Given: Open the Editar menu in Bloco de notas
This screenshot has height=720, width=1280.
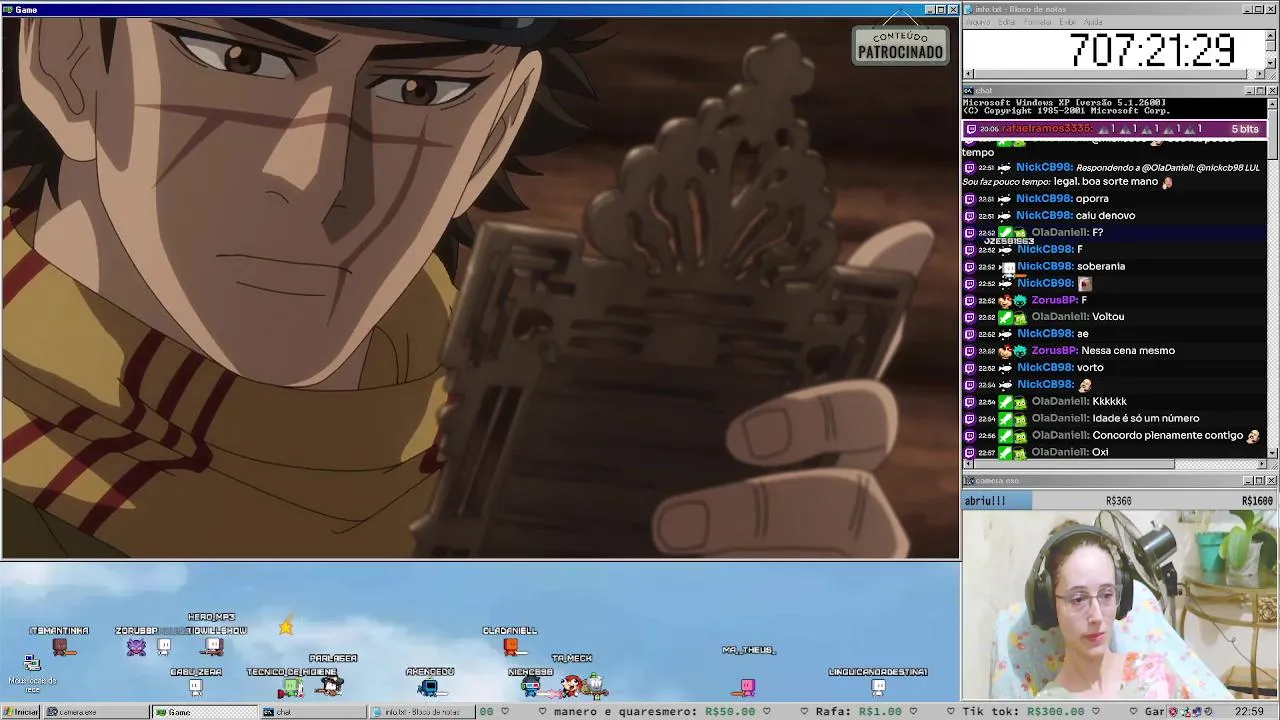Looking at the screenshot, I should pyautogui.click(x=1007, y=22).
